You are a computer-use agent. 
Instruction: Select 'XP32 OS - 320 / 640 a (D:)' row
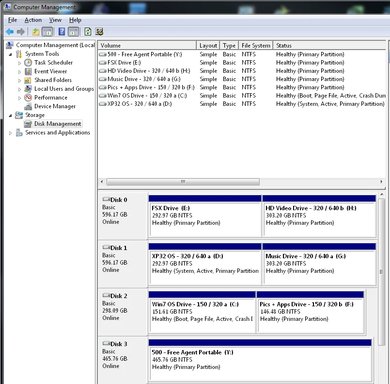[242, 104]
